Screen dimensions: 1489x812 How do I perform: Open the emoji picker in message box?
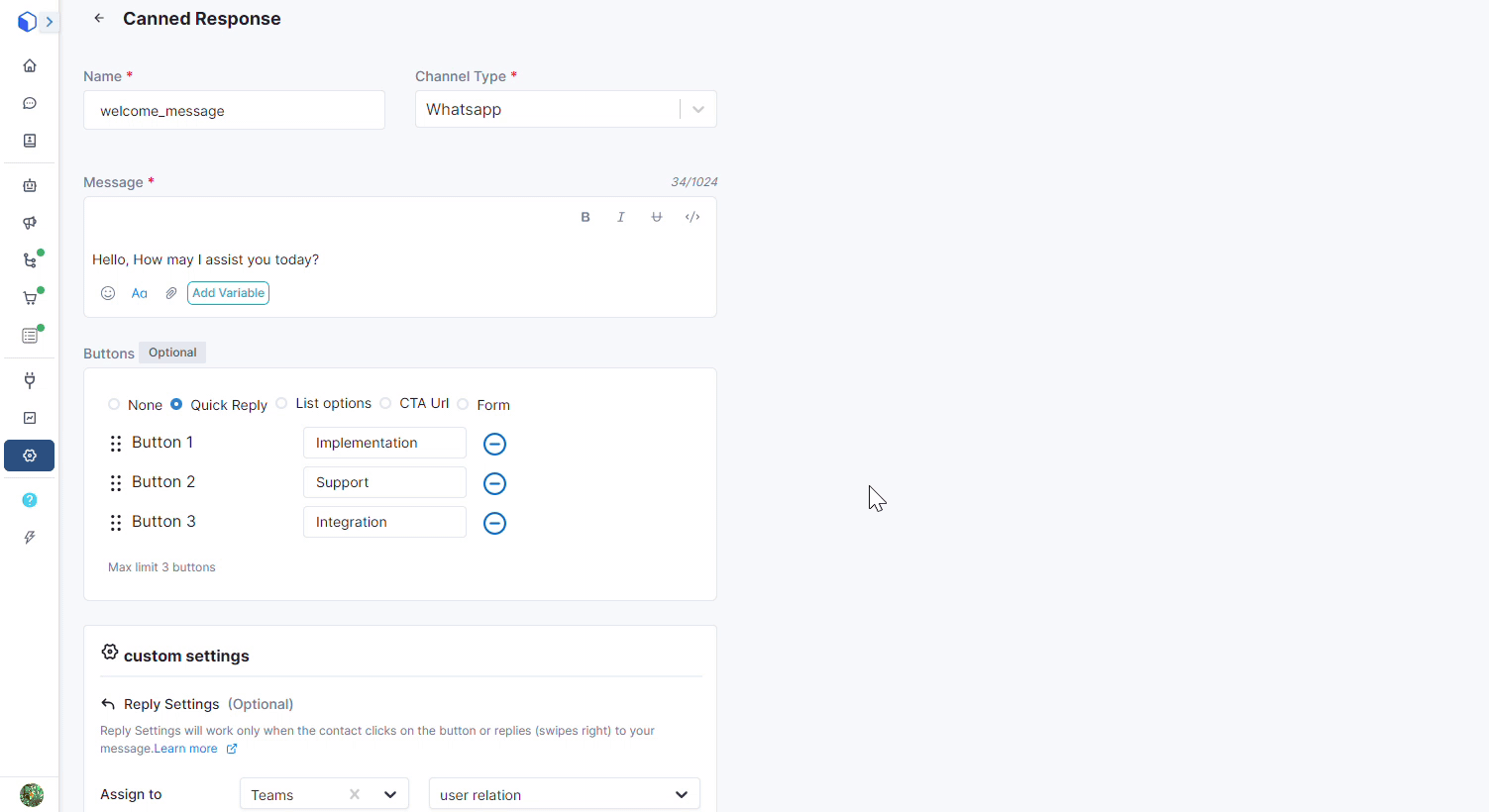click(x=108, y=293)
